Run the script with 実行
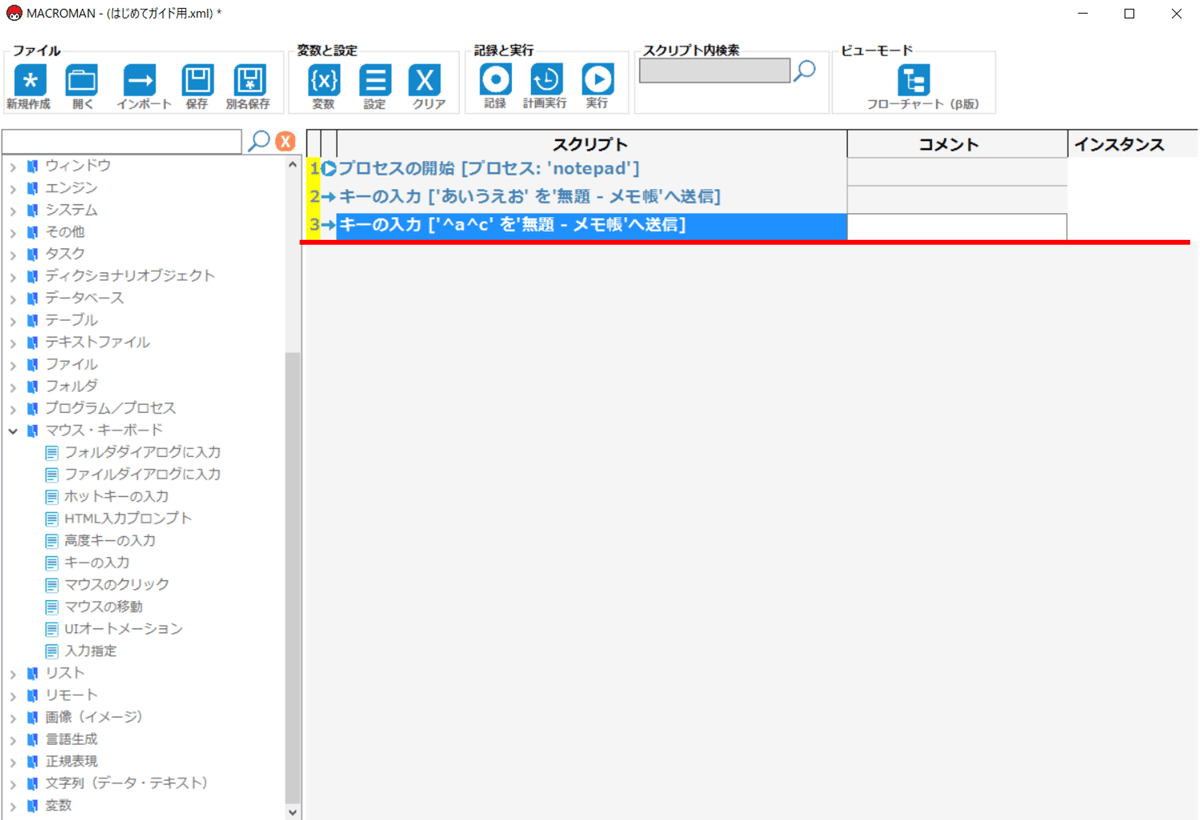The width and height of the screenshot is (1200, 820). [x=597, y=87]
